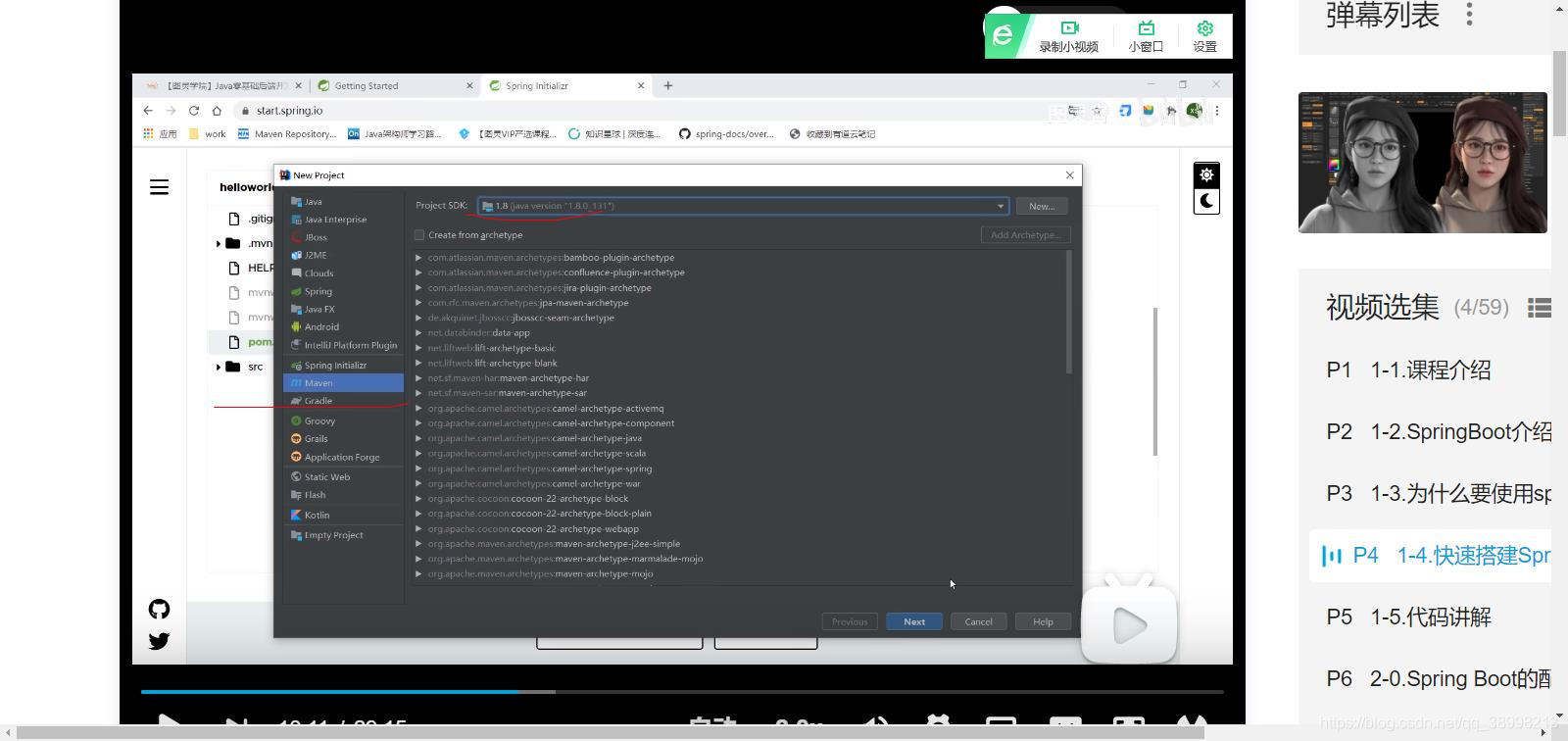Open the spring-docs bookmark
The height and width of the screenshot is (741, 1568).
click(726, 134)
